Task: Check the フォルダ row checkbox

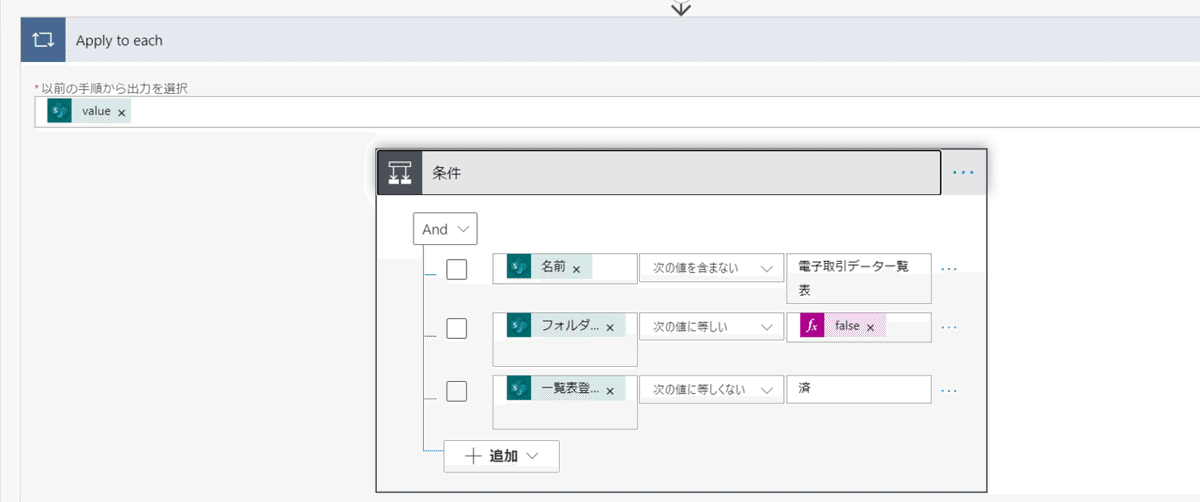Action: 457,328
